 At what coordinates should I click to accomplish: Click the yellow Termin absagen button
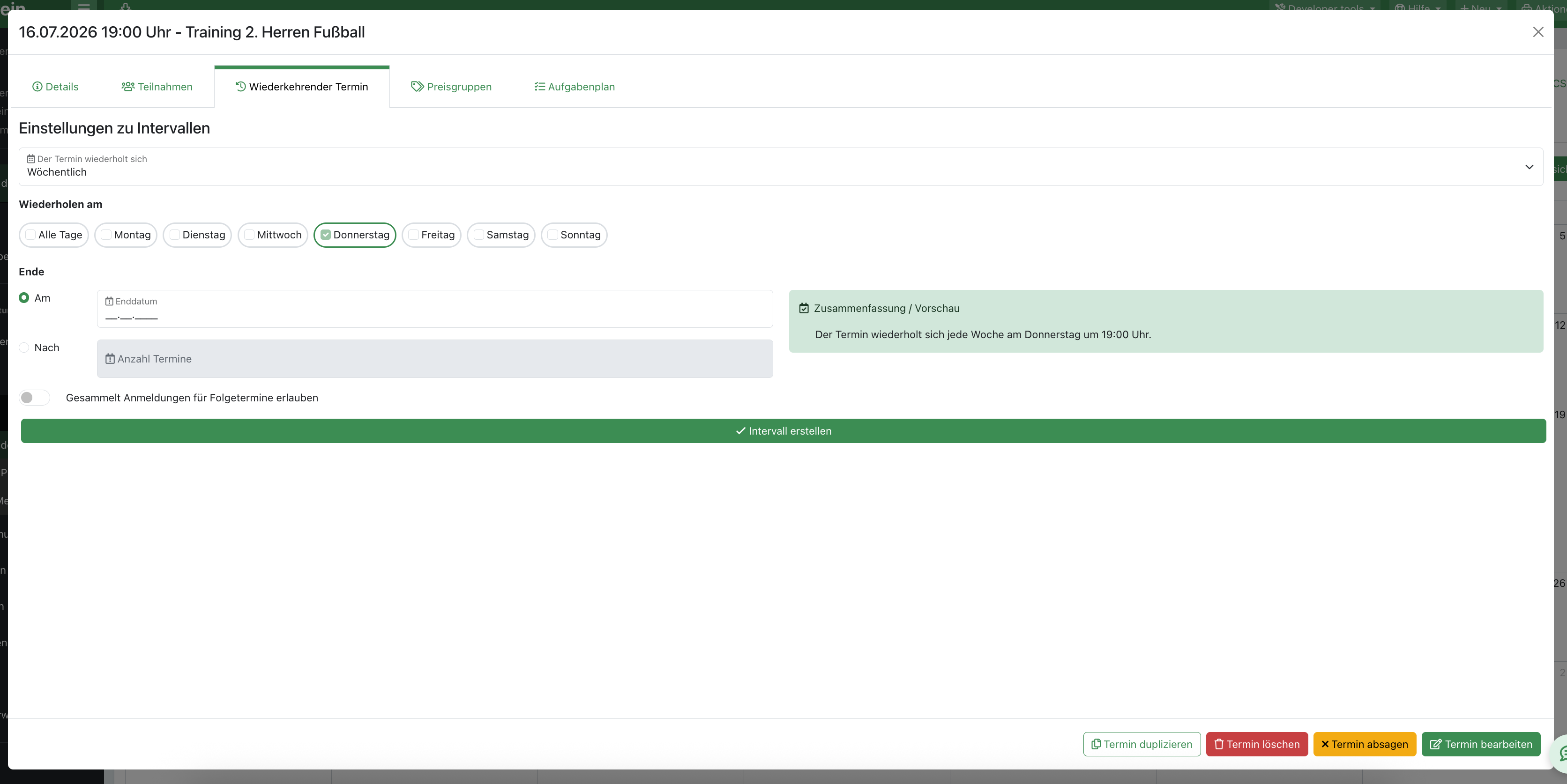(x=1365, y=744)
